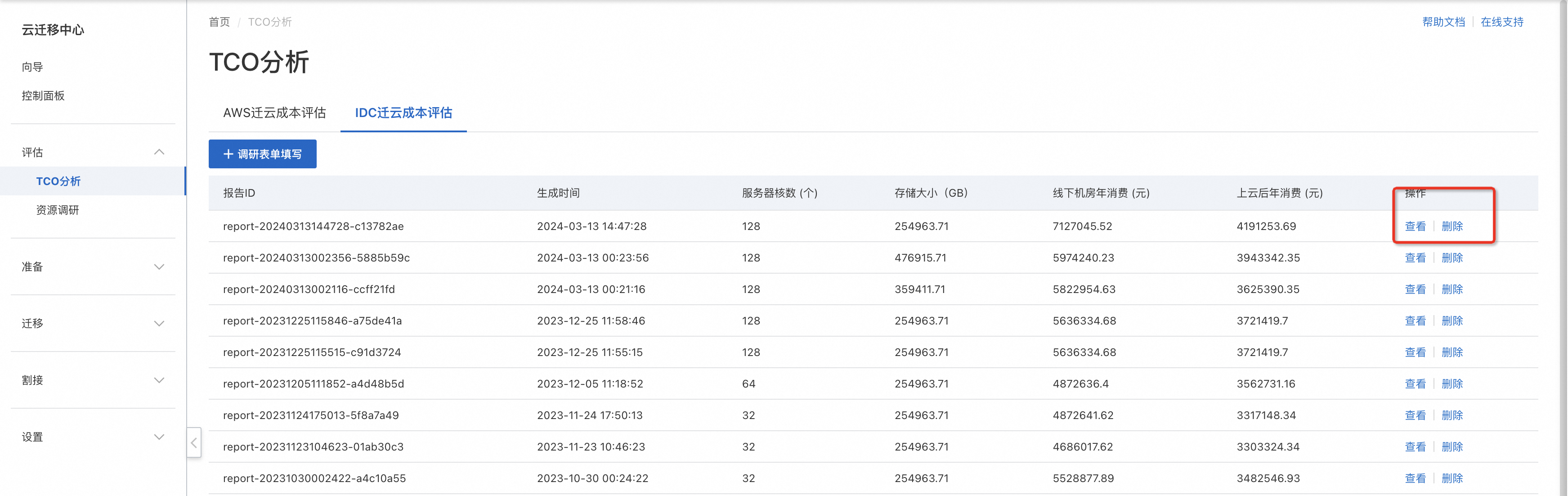The height and width of the screenshot is (496, 1568).
Task: Delete report-20231205111852-a4d48b5d
Action: coord(1452,384)
